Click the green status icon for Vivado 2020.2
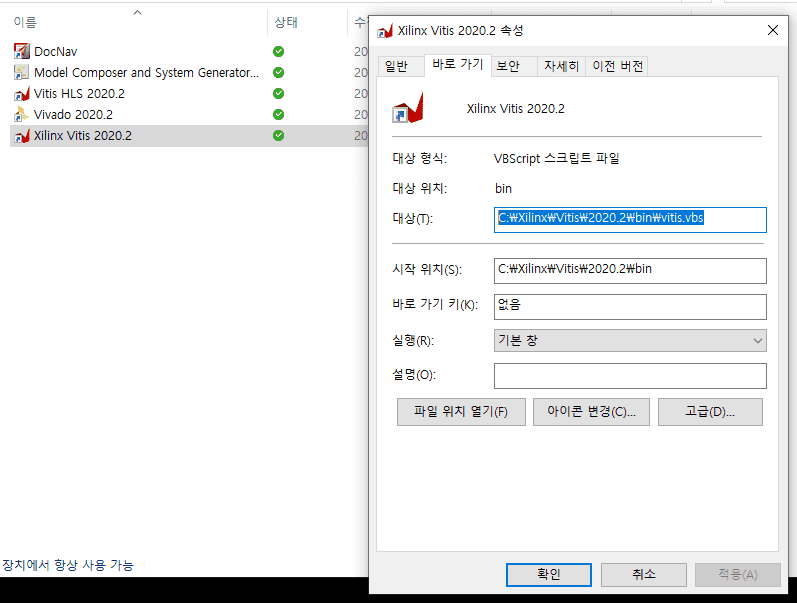 pyautogui.click(x=279, y=114)
